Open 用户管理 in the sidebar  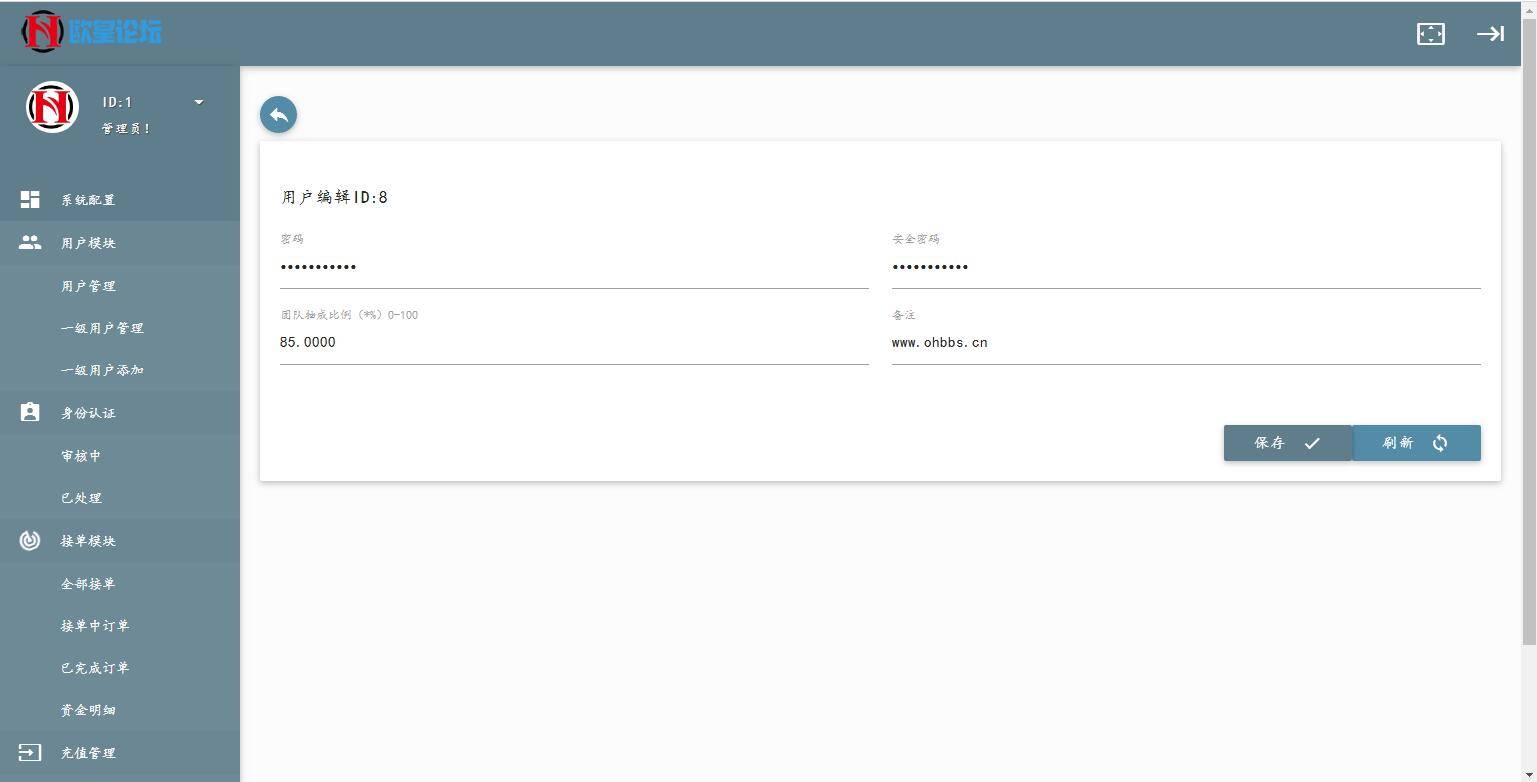[x=88, y=286]
